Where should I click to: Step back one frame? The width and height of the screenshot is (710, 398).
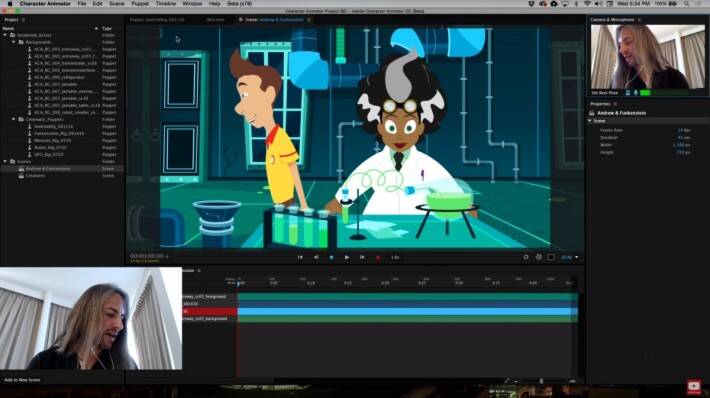(317, 257)
